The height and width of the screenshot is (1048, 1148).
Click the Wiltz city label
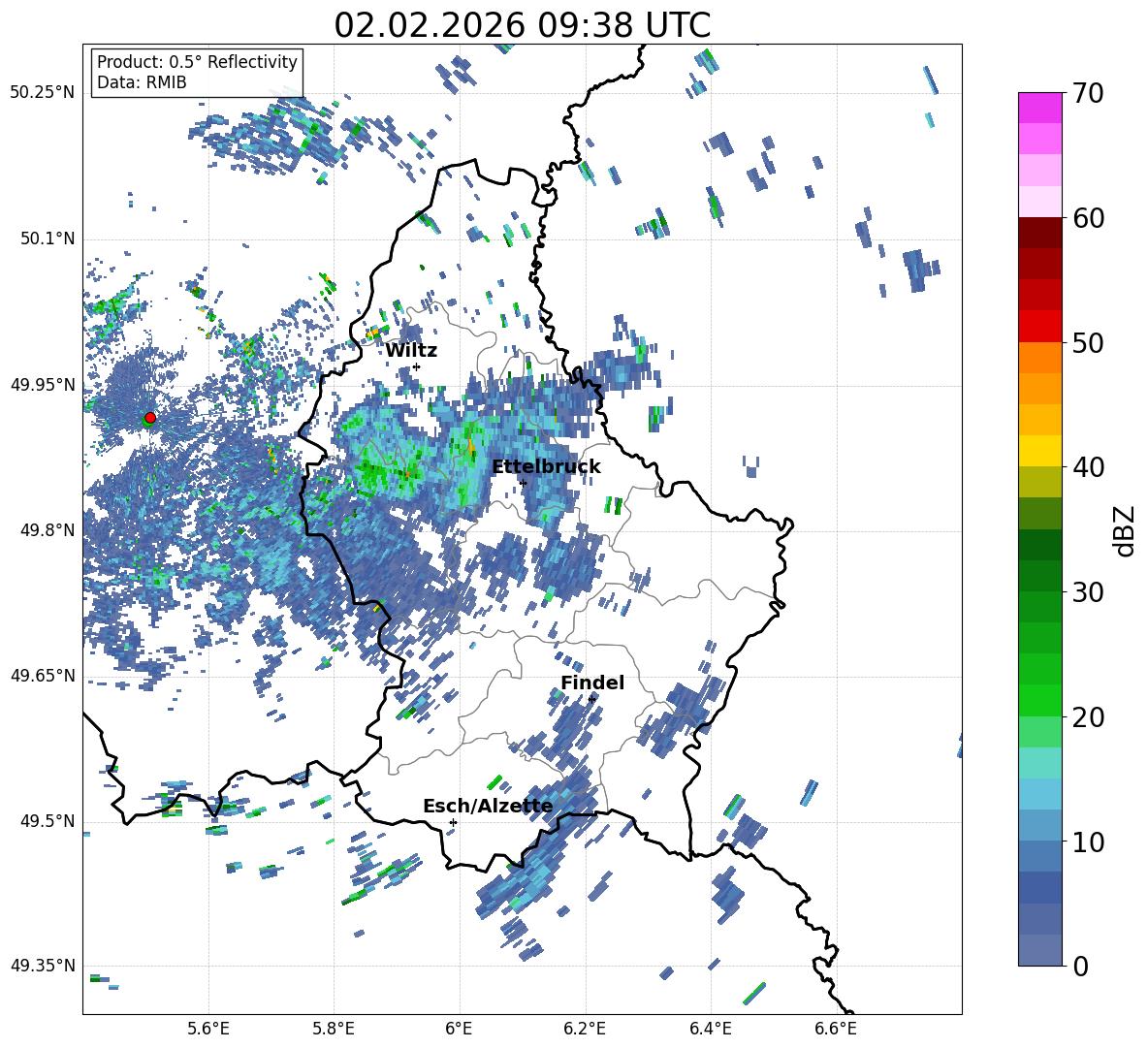(411, 351)
